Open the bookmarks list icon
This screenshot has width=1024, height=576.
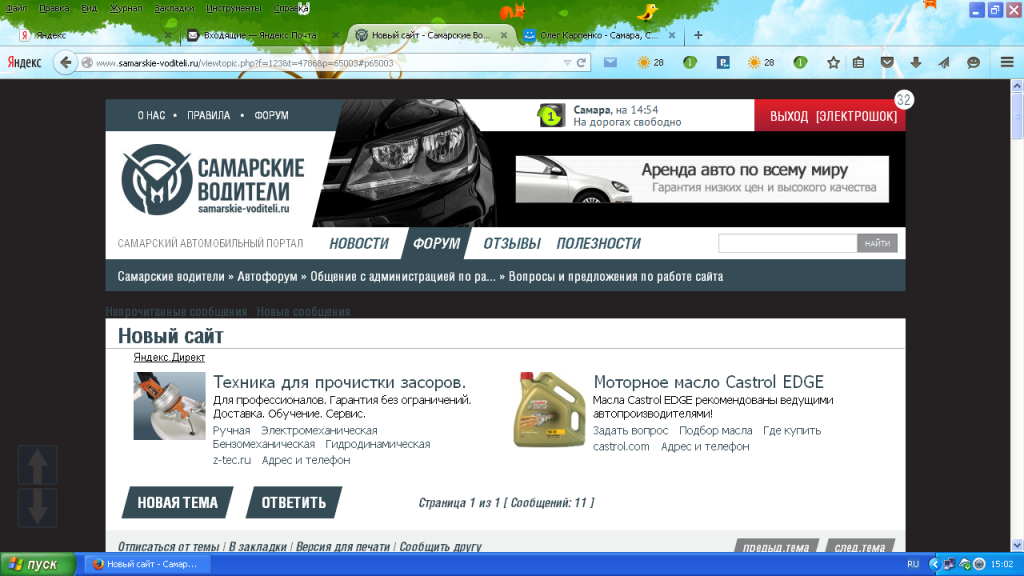tap(858, 63)
